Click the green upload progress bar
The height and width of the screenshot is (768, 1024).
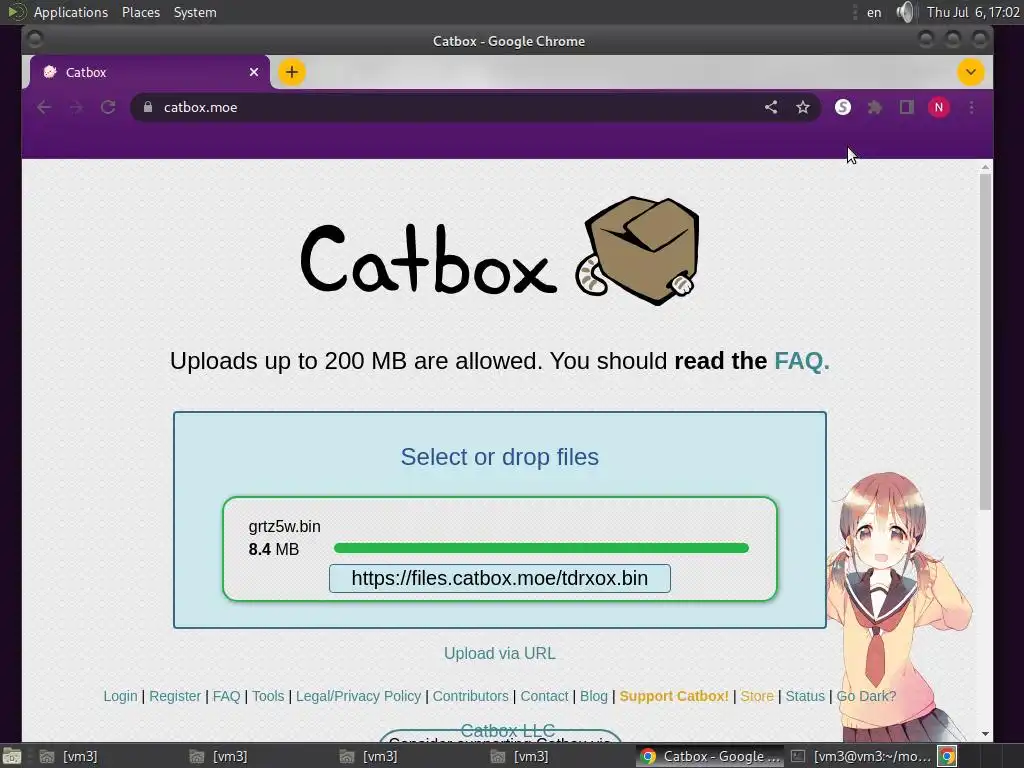point(541,548)
